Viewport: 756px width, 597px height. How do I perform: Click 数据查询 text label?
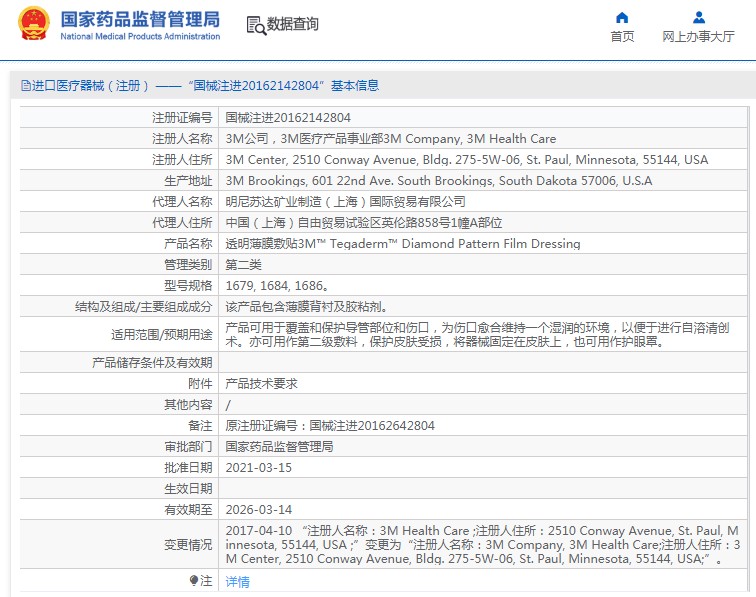pos(292,24)
